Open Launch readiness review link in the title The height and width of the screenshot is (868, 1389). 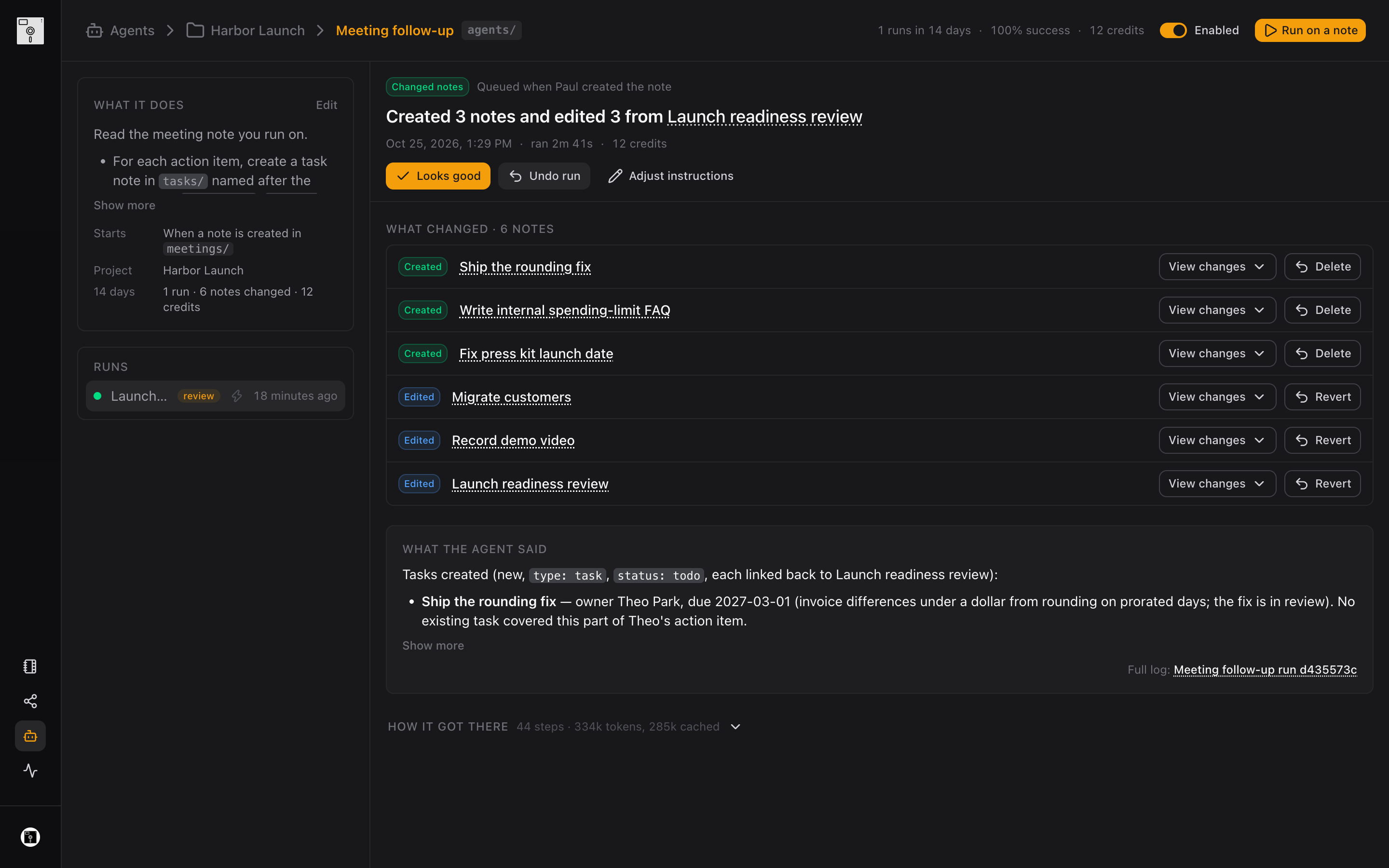(764, 117)
